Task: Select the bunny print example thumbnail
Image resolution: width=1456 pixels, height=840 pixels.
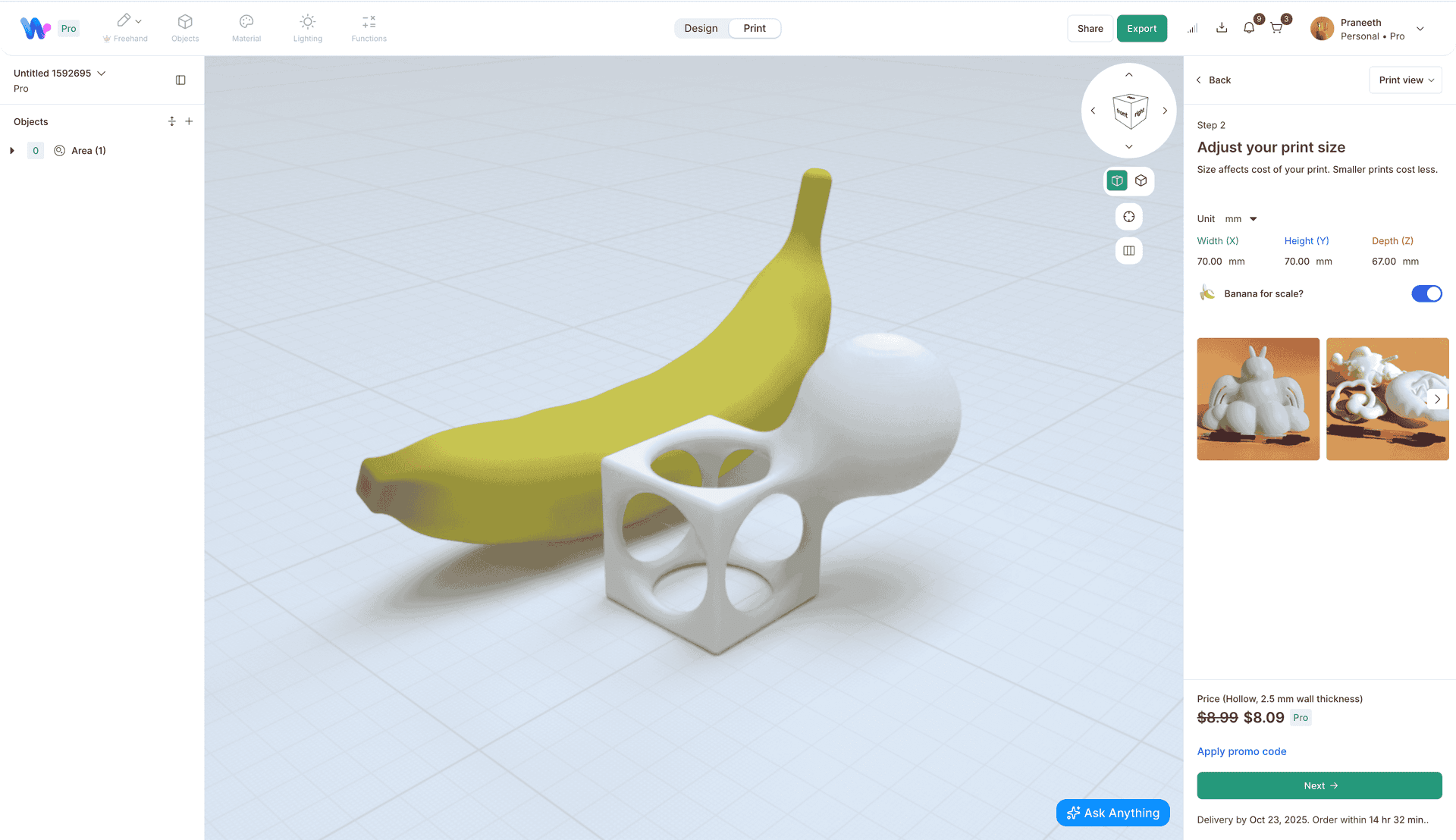Action: point(1257,399)
